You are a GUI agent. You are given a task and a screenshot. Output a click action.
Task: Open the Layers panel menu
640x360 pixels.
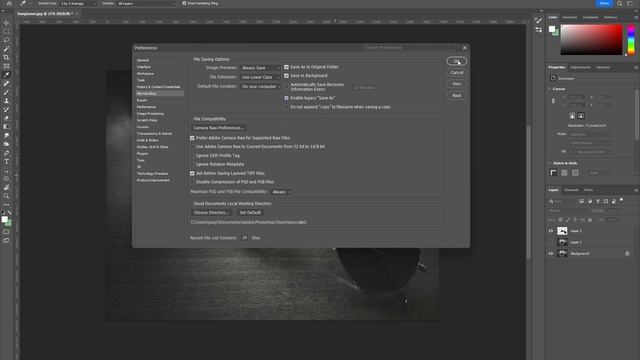tap(636, 190)
